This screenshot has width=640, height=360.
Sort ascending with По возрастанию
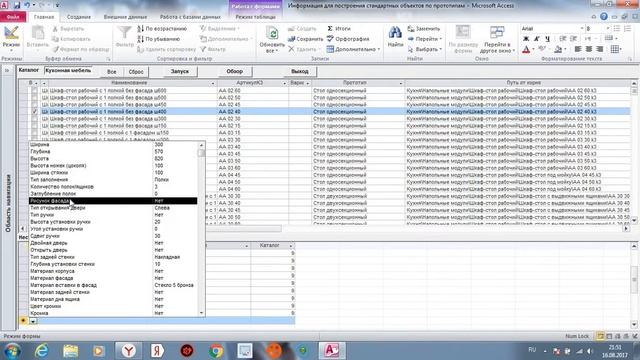[x=162, y=29]
